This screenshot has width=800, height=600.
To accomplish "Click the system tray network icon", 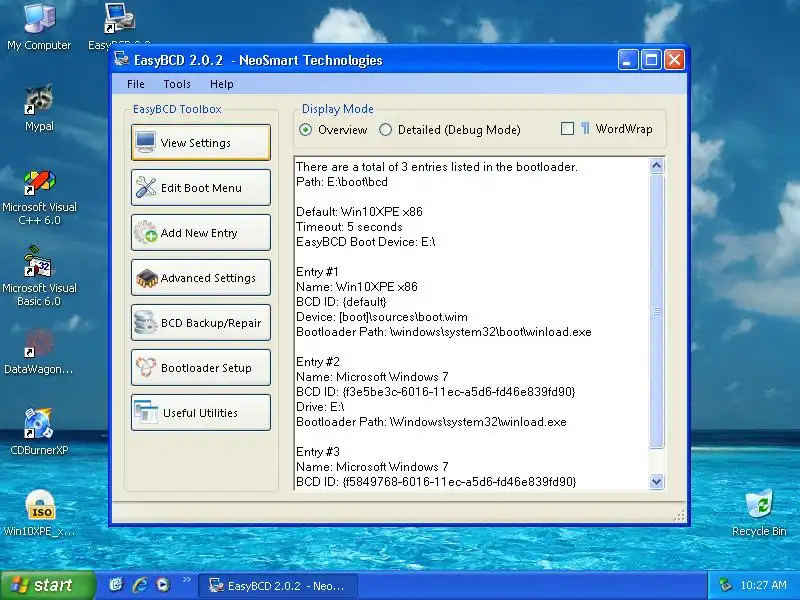I will coord(725,585).
